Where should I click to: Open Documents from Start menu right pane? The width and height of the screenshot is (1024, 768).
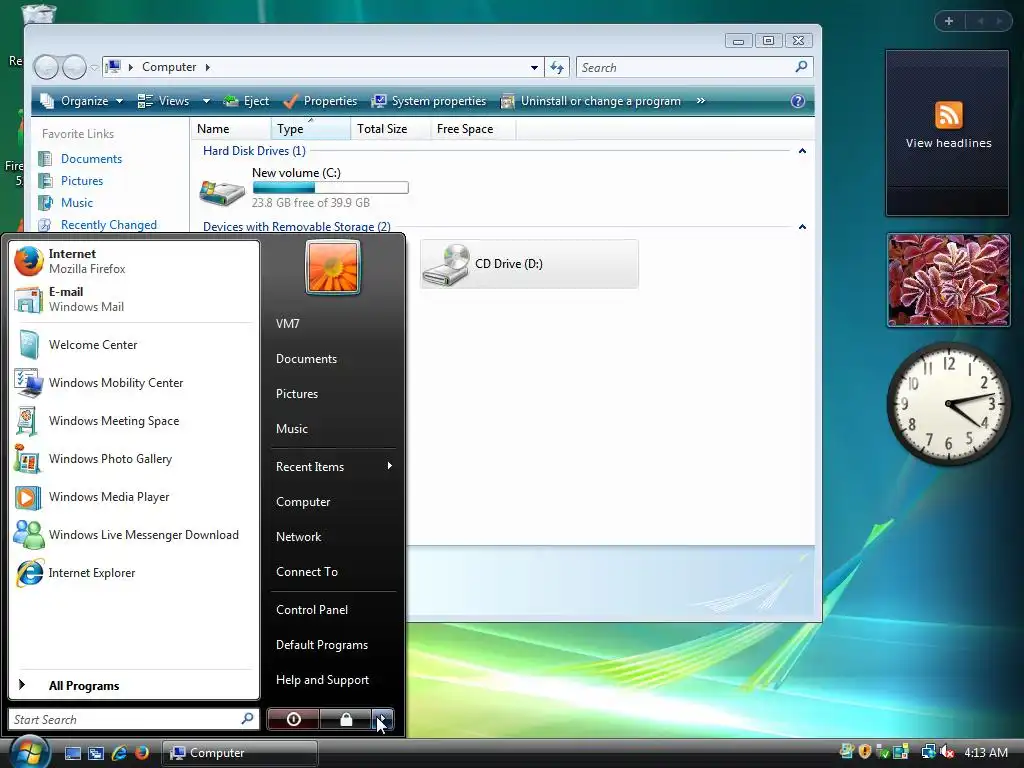pos(333,359)
